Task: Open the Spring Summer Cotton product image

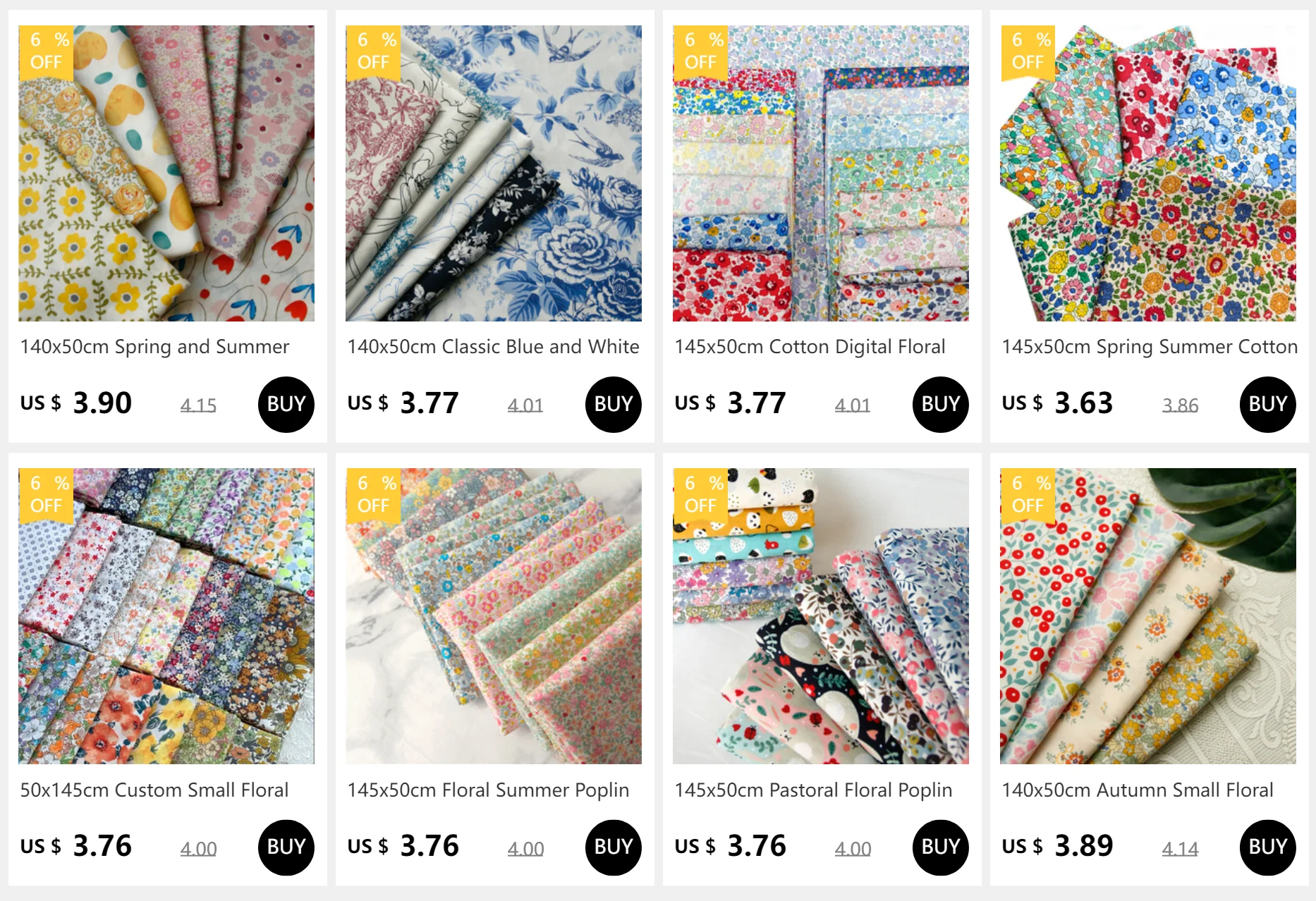Action: 1148,173
